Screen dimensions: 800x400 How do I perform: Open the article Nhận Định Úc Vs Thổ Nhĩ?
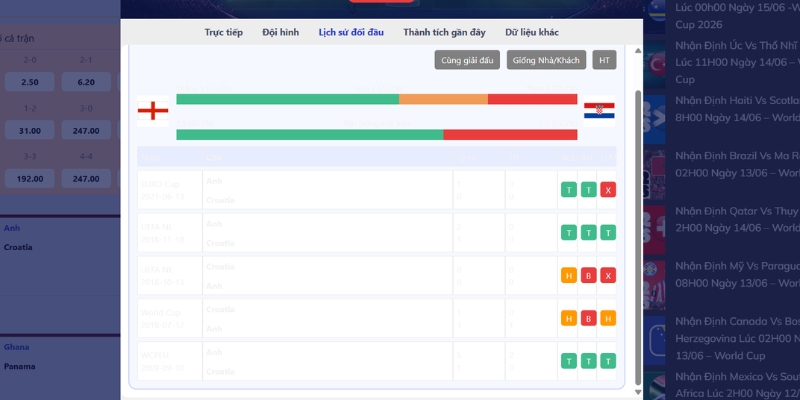point(737,62)
